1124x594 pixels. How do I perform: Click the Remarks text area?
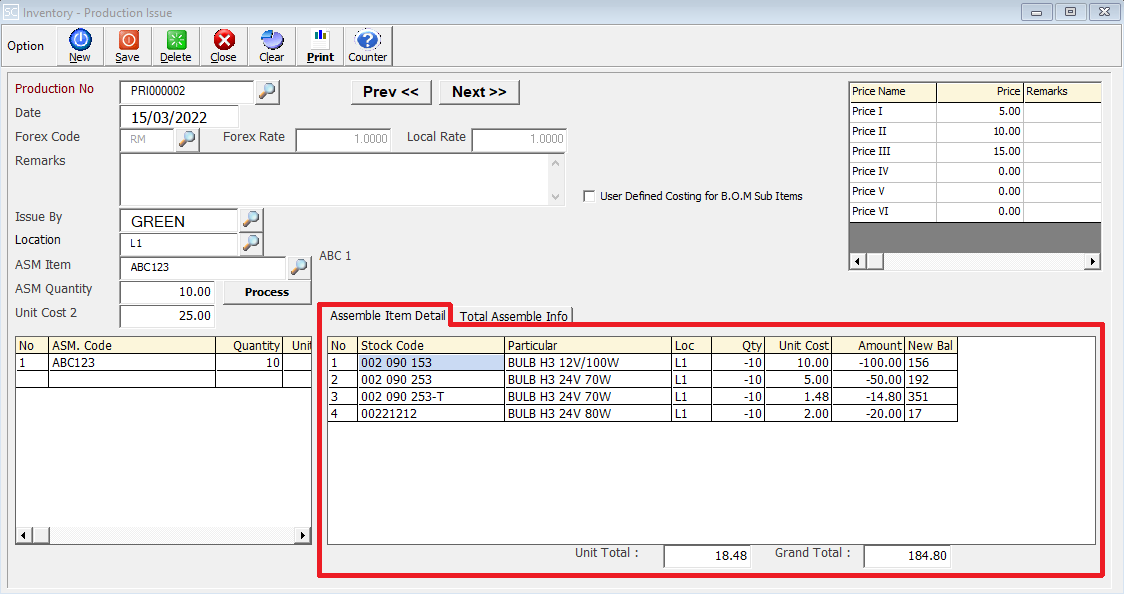click(334, 180)
